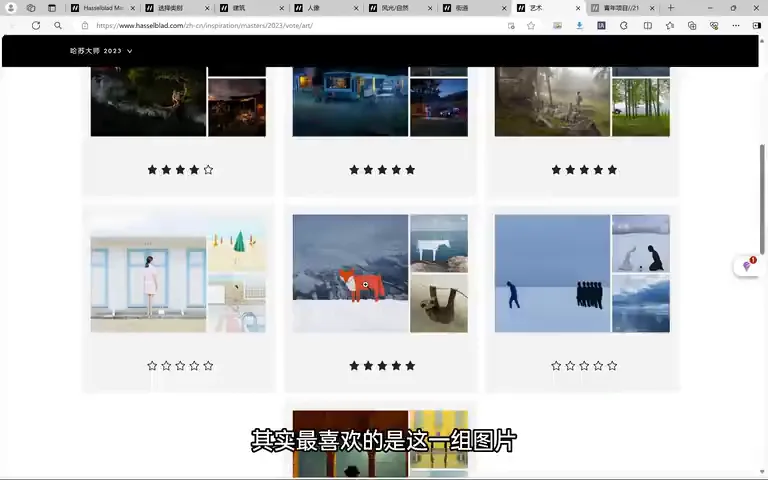The width and height of the screenshot is (768, 480).
Task: Close the 建筑 tab
Action: (281, 8)
